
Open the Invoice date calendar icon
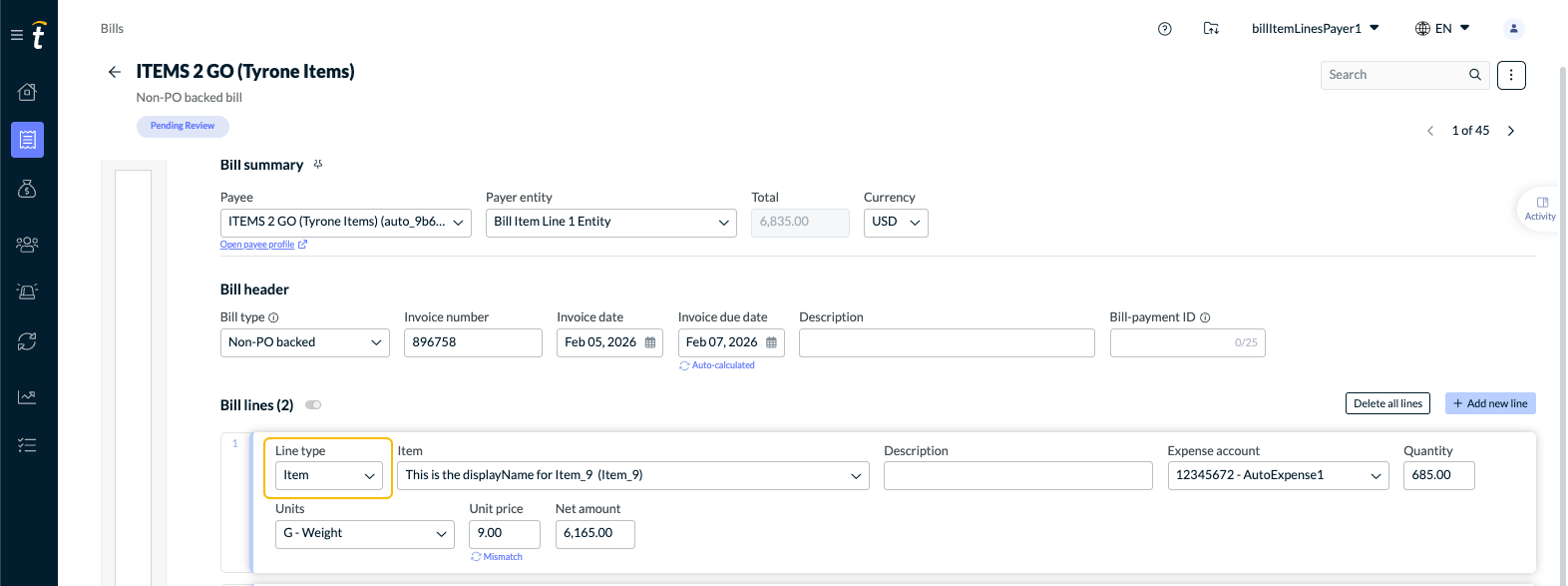[650, 342]
